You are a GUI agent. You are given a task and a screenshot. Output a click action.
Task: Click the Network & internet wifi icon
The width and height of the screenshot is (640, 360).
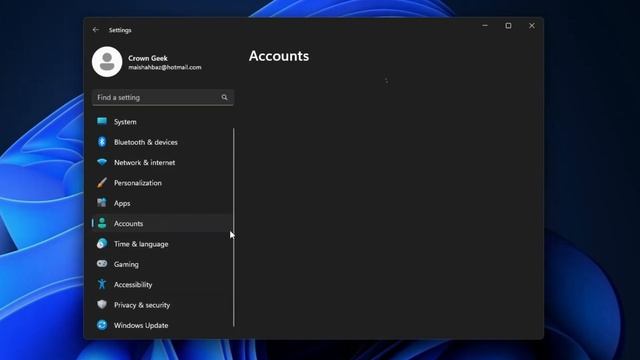102,162
